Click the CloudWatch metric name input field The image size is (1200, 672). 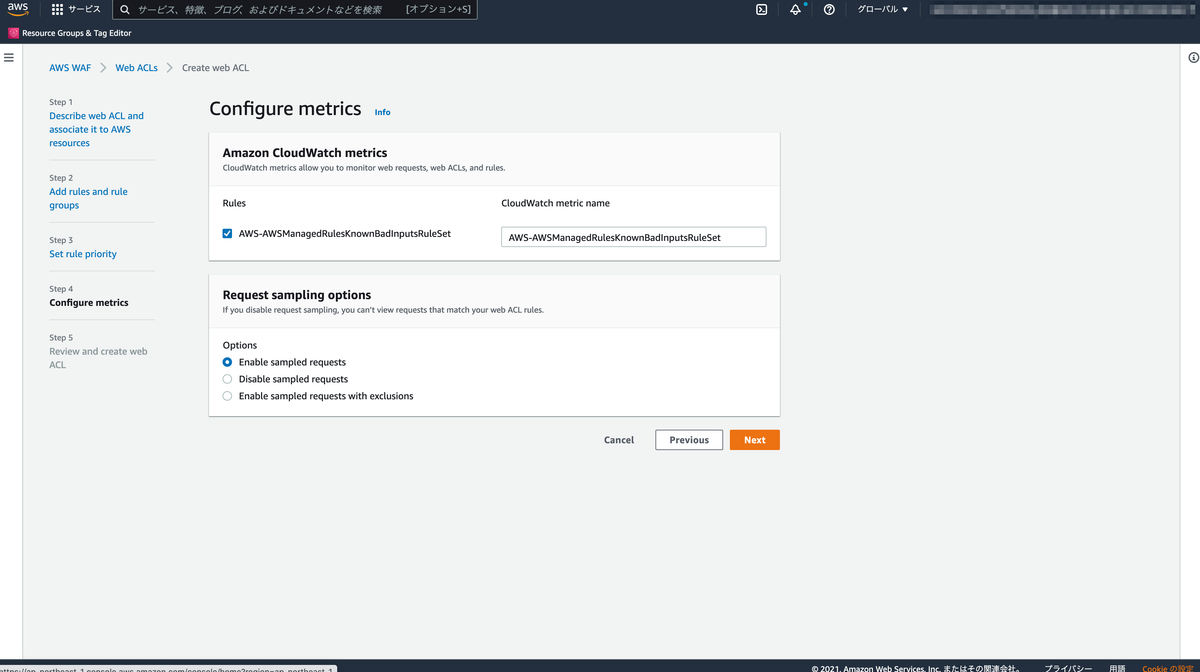633,236
